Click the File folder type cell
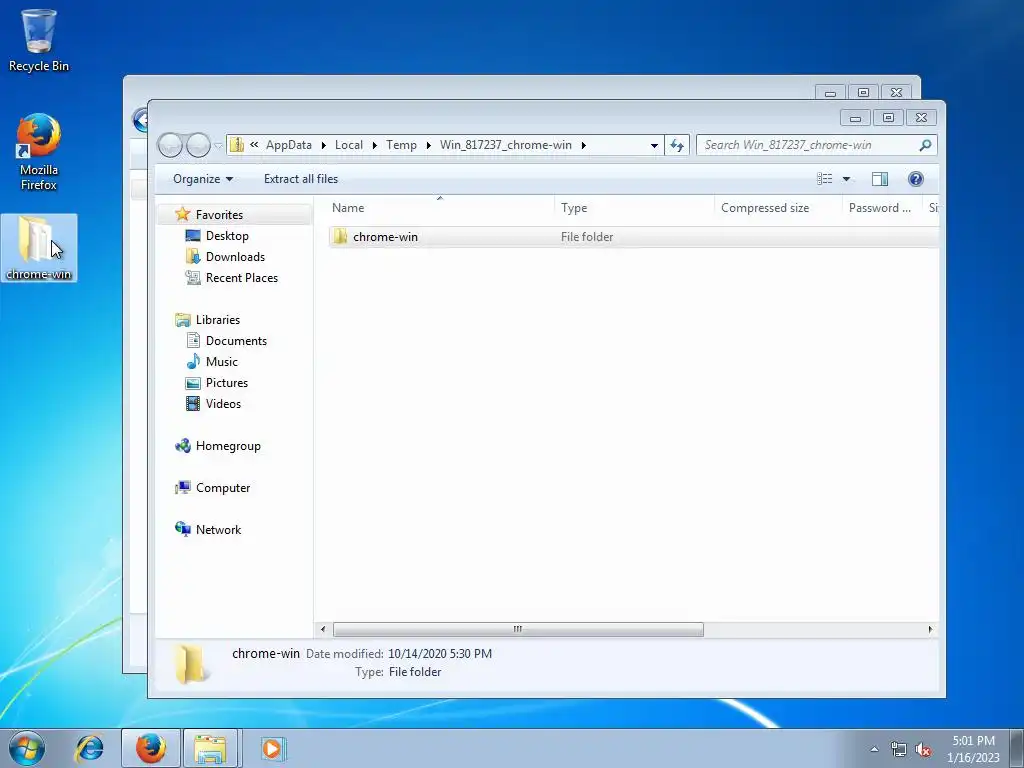Image resolution: width=1024 pixels, height=768 pixels. click(x=586, y=236)
